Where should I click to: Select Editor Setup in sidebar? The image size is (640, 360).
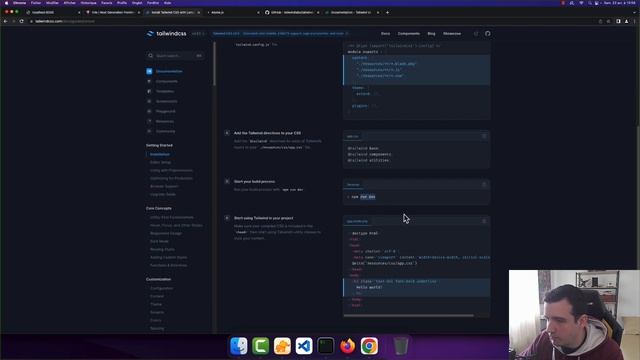tap(160, 162)
